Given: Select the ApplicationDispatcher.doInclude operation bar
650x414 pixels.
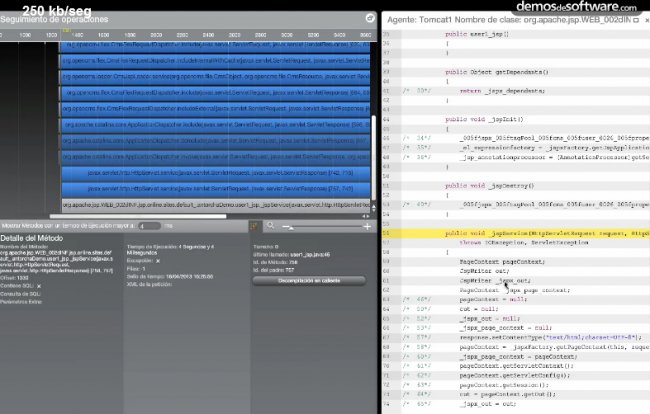Looking at the screenshot, I should click(x=215, y=141).
